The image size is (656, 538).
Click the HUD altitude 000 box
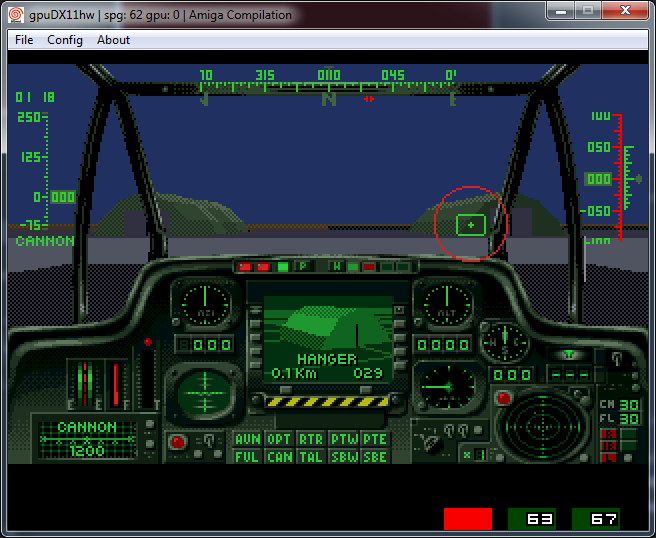(598, 179)
